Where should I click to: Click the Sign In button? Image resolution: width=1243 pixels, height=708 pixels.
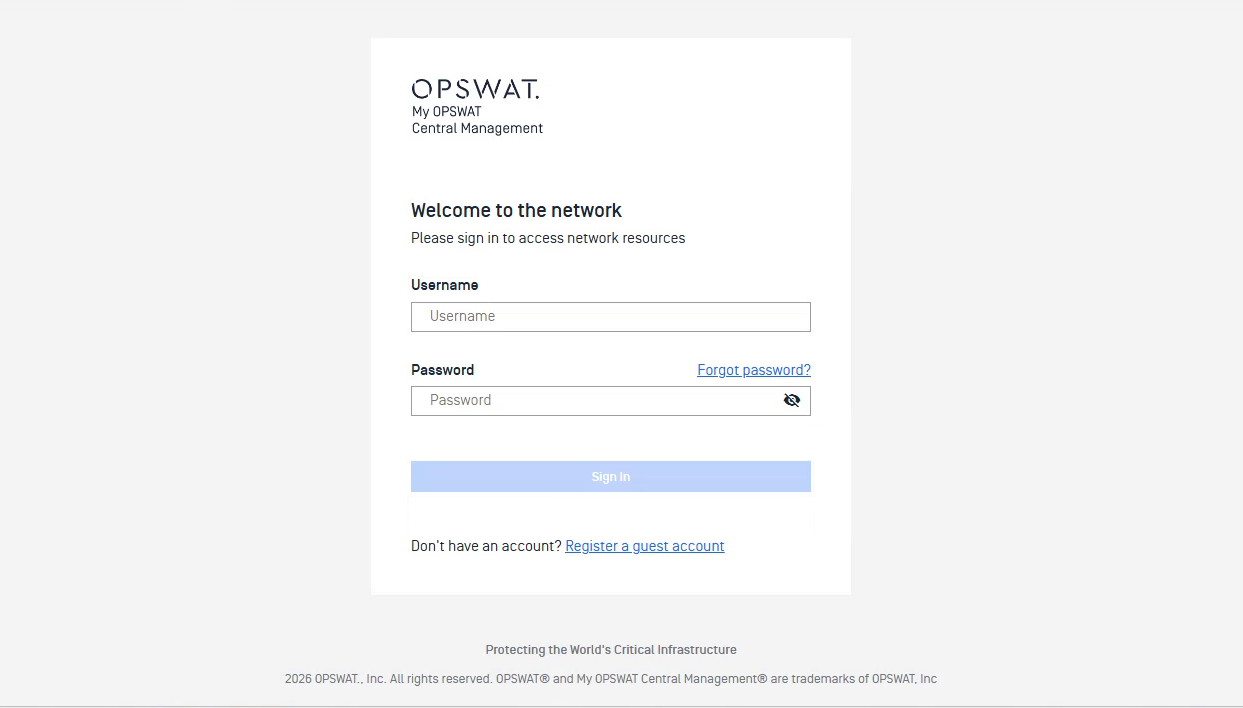point(611,476)
